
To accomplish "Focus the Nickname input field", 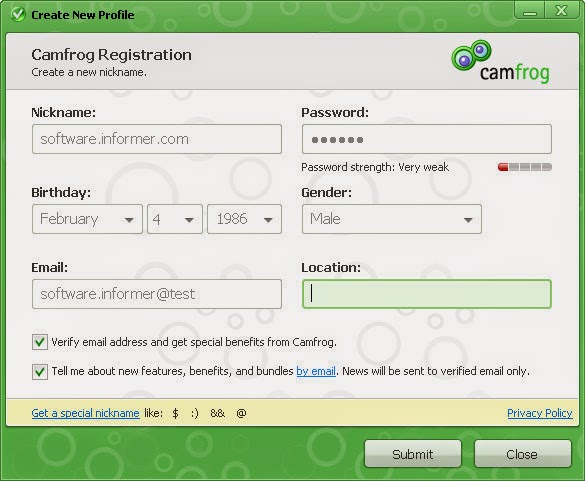I will 157,139.
